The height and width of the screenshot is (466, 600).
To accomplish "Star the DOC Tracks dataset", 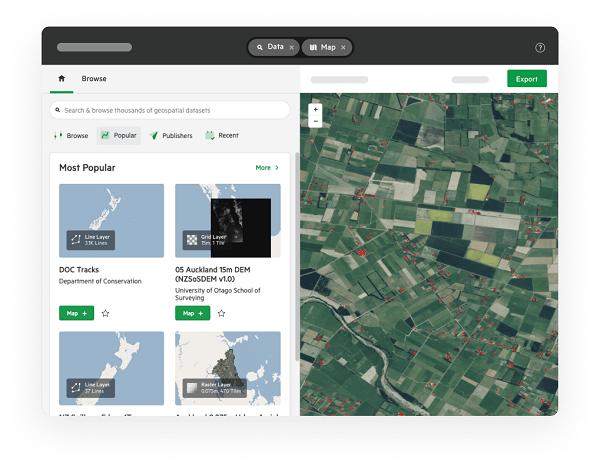I will [x=106, y=313].
